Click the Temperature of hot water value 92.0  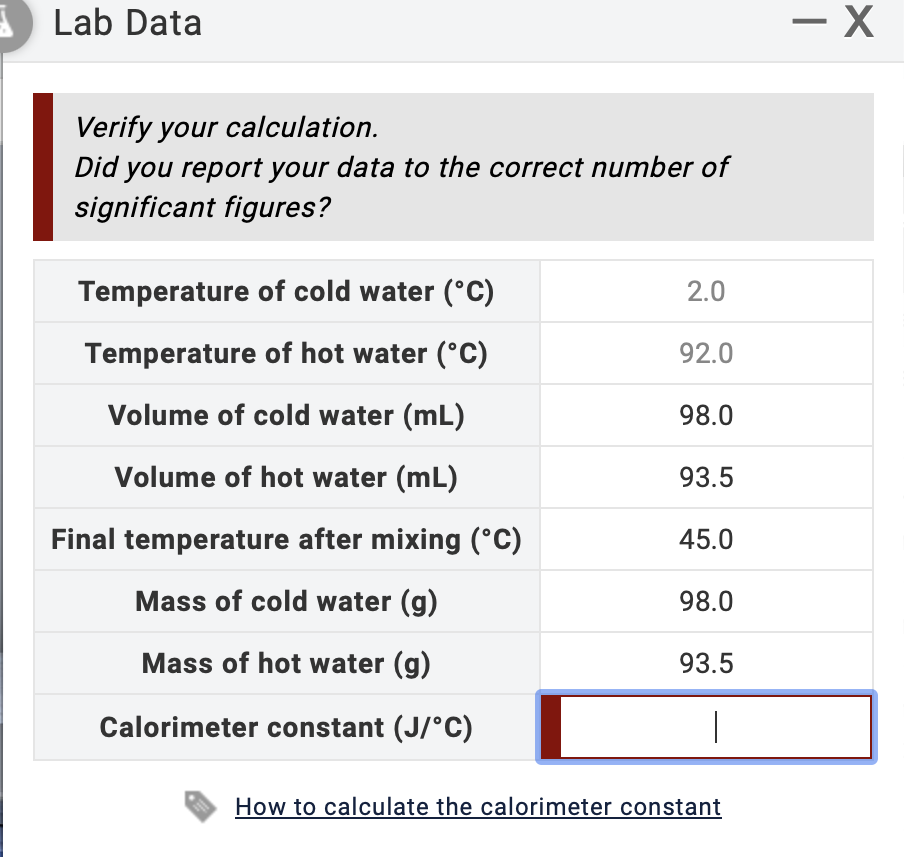point(706,352)
